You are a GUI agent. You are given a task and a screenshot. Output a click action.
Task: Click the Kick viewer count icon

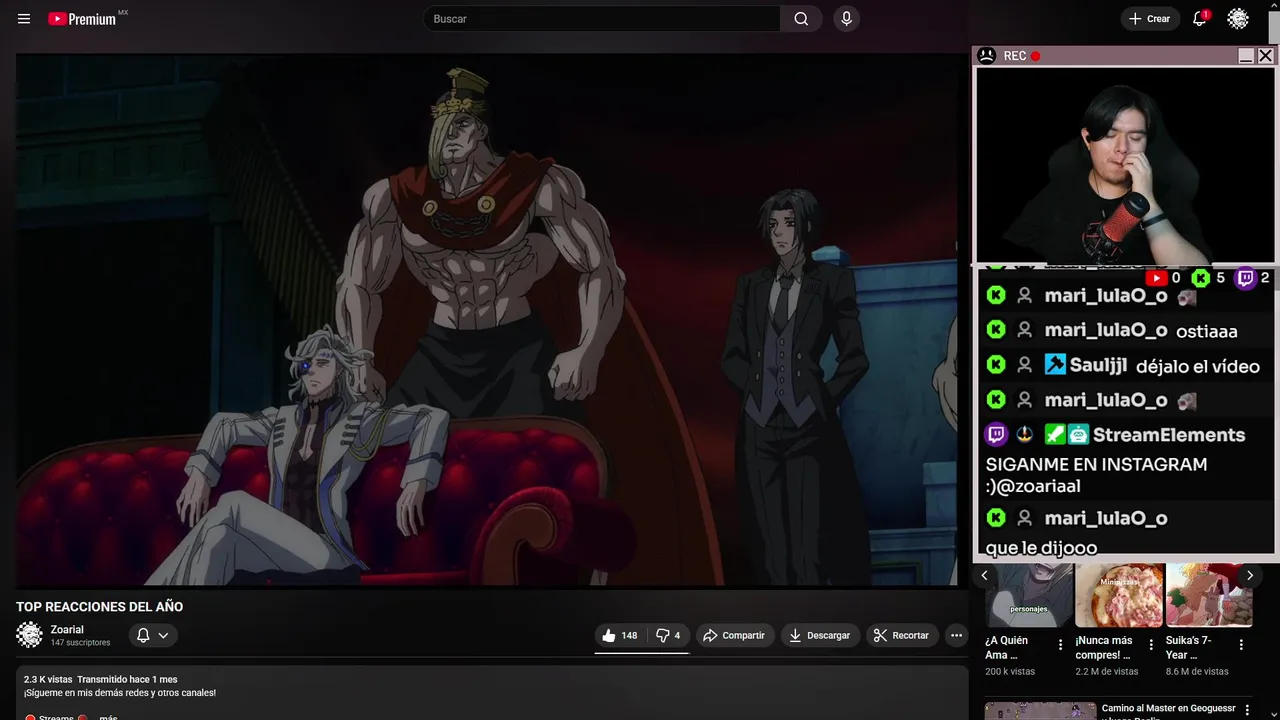pos(1200,278)
